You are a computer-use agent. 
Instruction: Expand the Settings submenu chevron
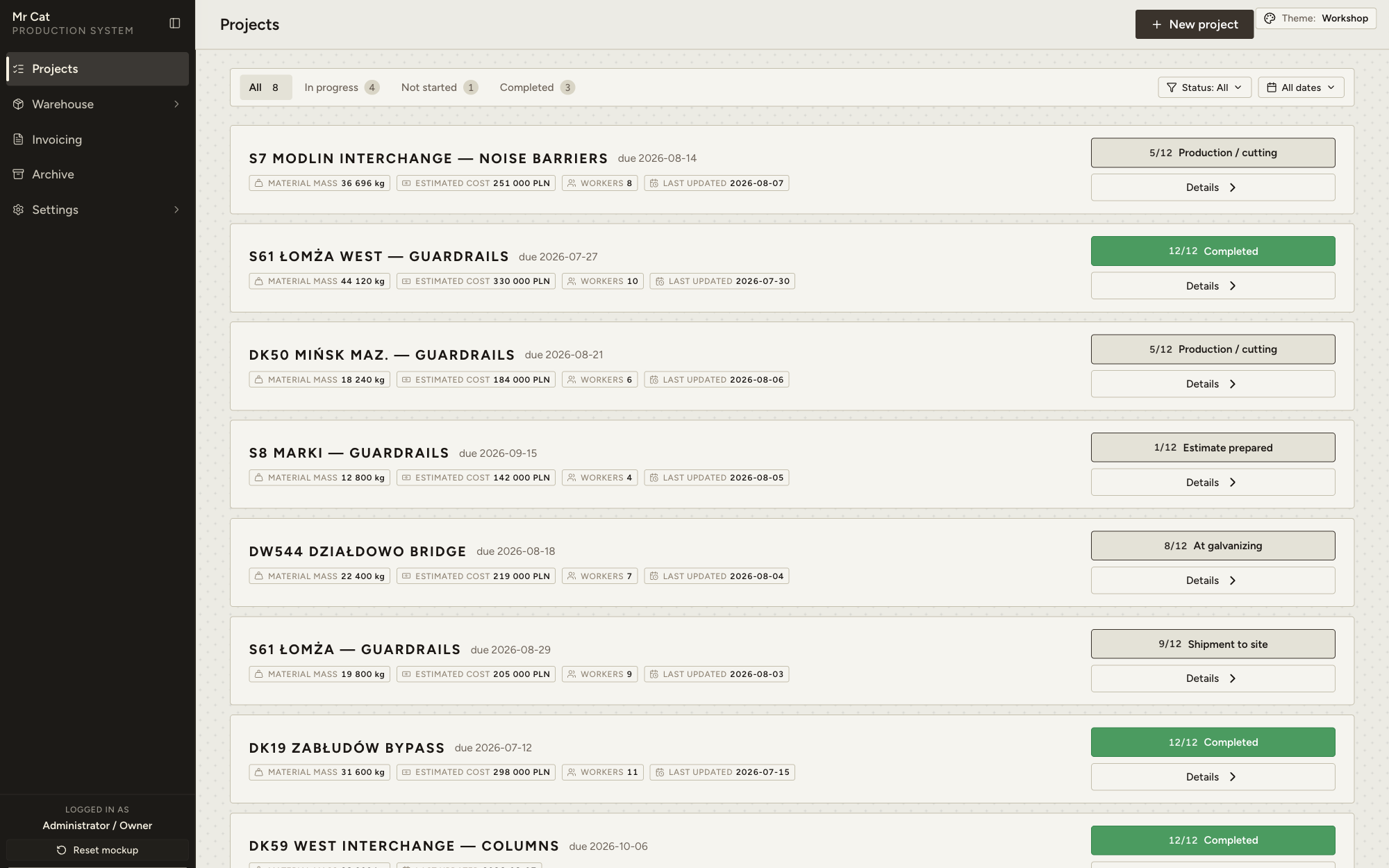176,210
